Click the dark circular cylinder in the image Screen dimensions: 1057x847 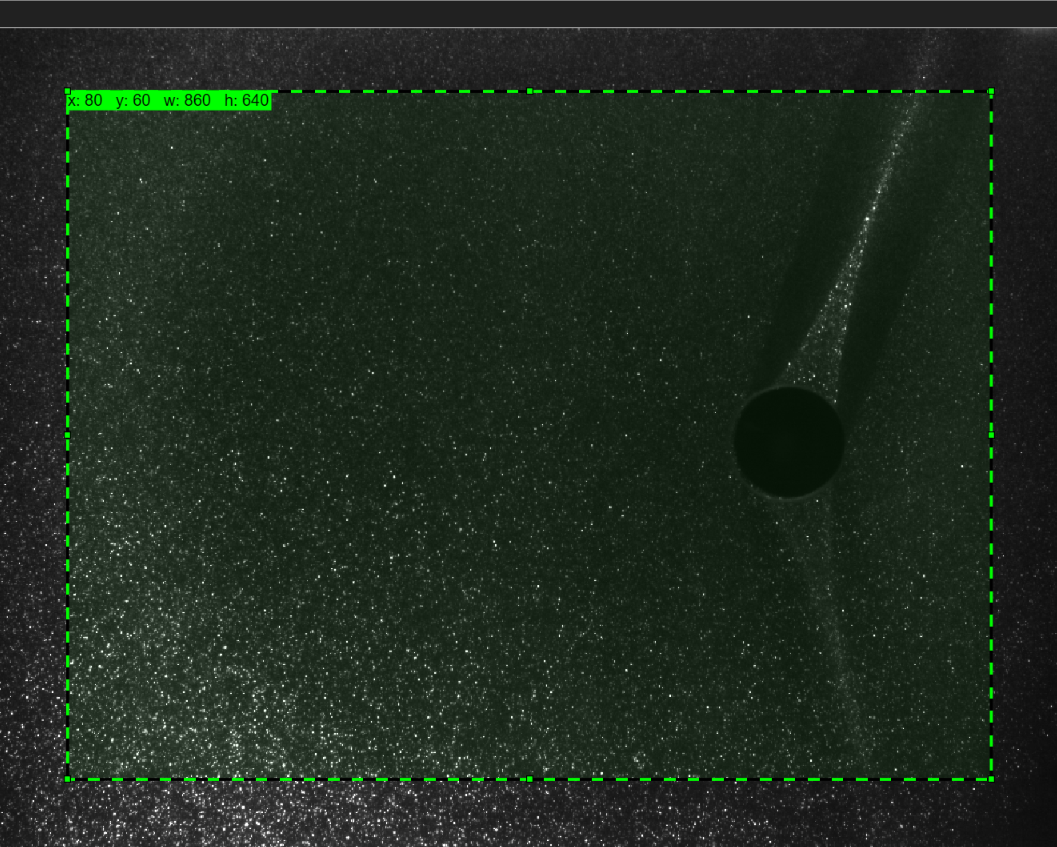[789, 442]
